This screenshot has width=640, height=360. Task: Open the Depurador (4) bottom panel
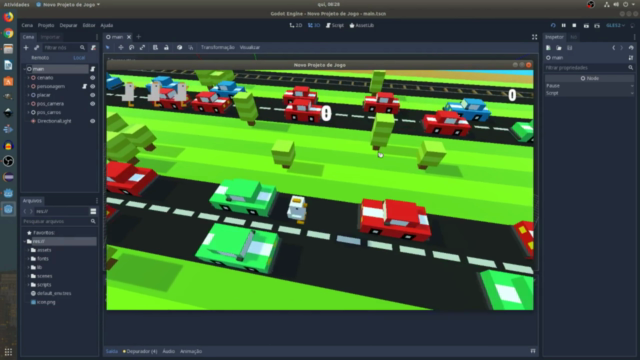point(140,351)
